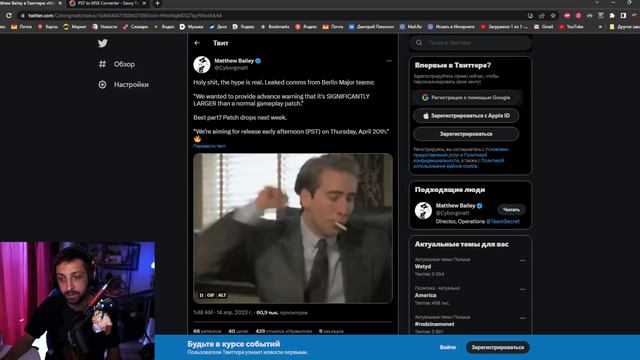Viewport: 640px width, 360px height.
Task: Open the America trending topic
Action: coord(425,296)
